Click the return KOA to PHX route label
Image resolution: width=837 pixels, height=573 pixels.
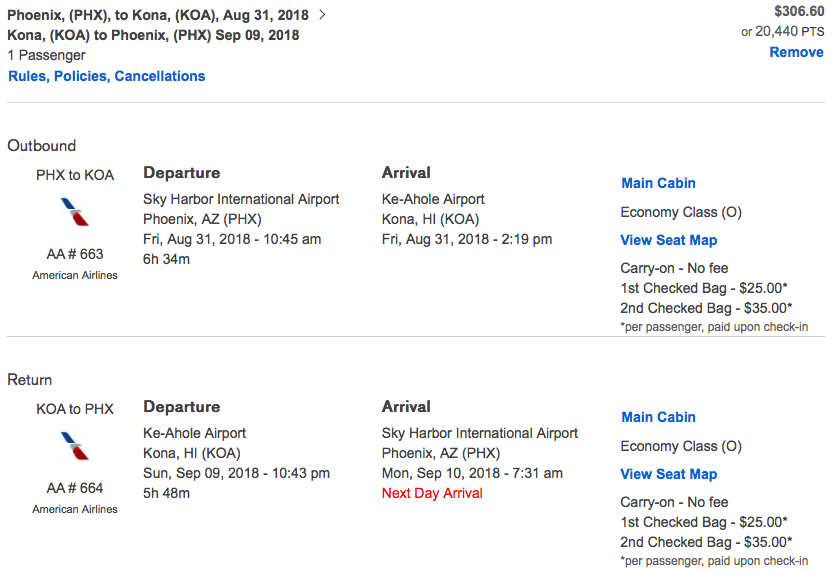click(75, 409)
